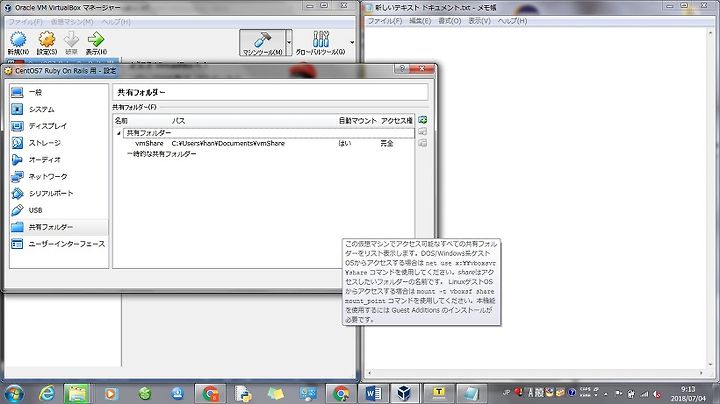The width and height of the screenshot is (720, 404).
Task: Click the Discard (破棄) down-arrow icon
Action: (x=71, y=42)
